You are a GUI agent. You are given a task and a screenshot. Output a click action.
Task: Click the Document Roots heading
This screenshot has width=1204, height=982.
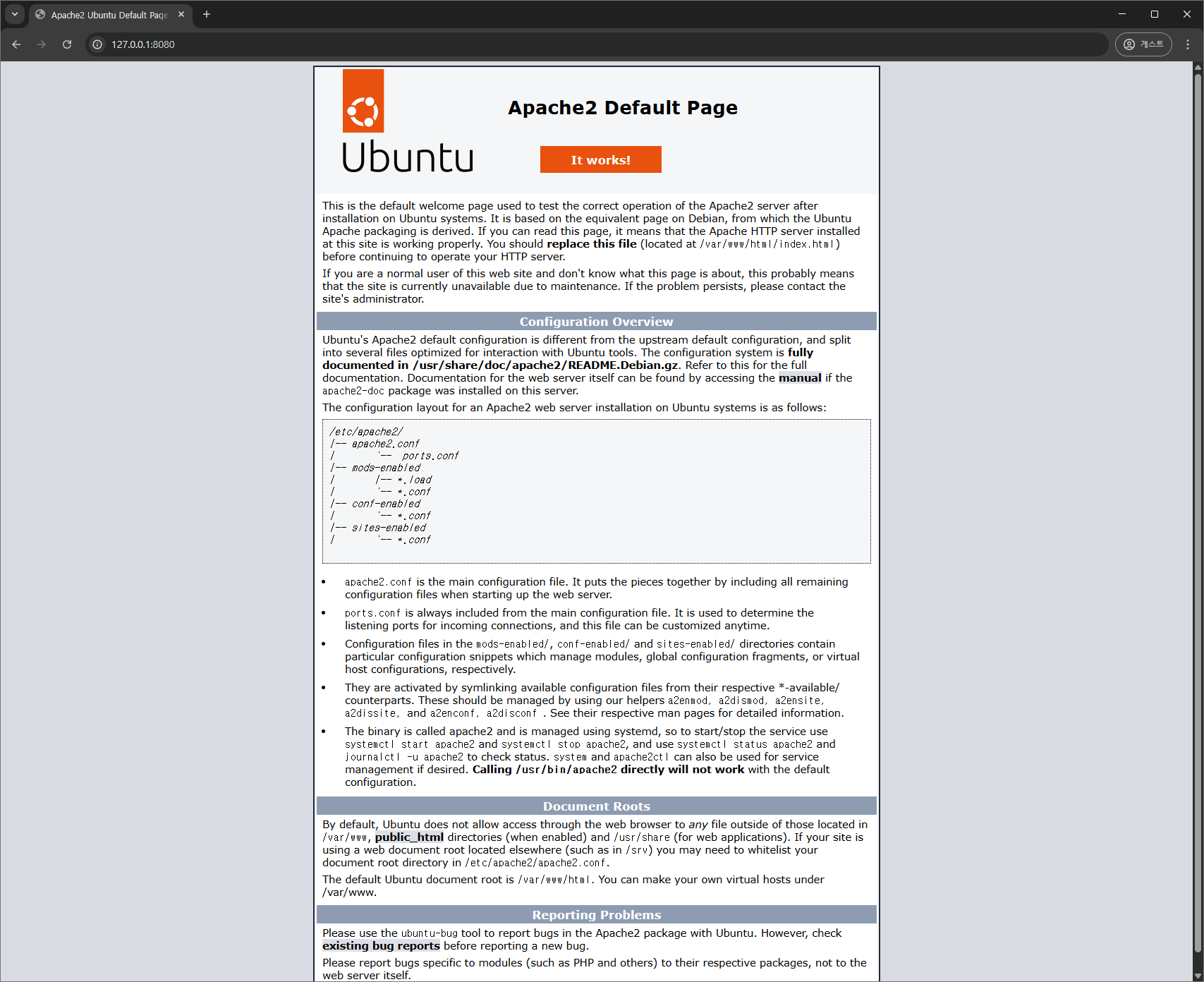pyautogui.click(x=597, y=806)
